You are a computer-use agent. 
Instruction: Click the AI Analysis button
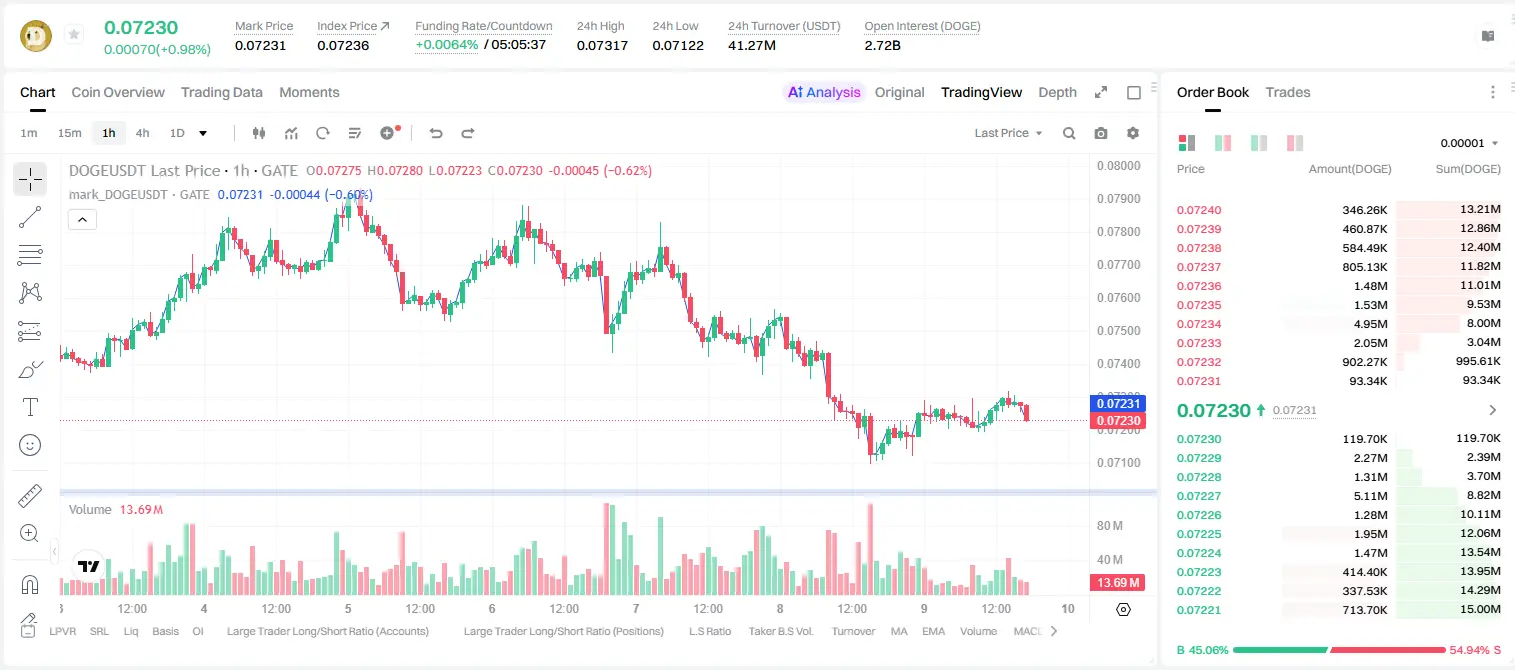[824, 92]
